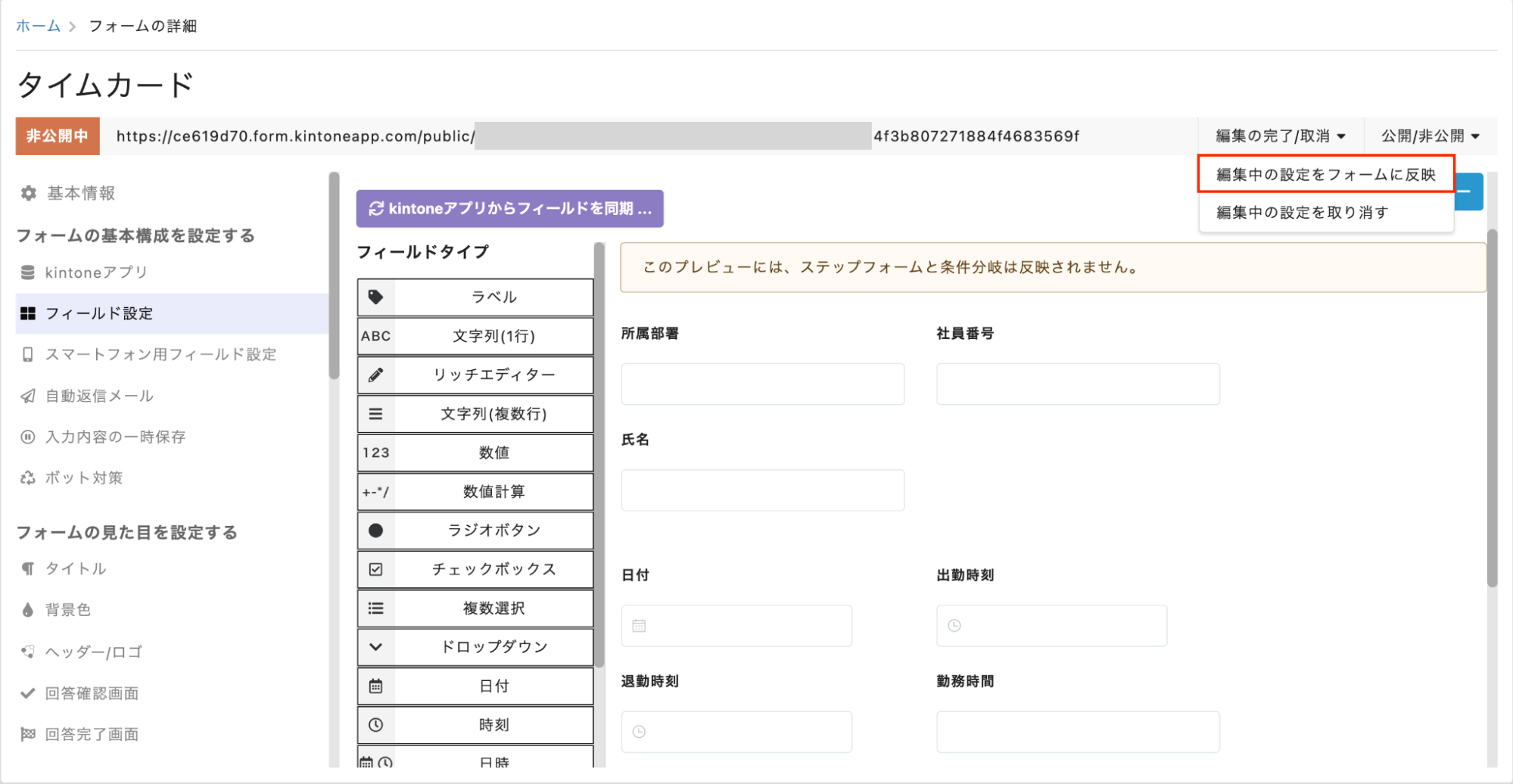The width and height of the screenshot is (1513, 784).
Task: Click kintoneアプリからフィールドを同期 button
Action: tap(509, 209)
